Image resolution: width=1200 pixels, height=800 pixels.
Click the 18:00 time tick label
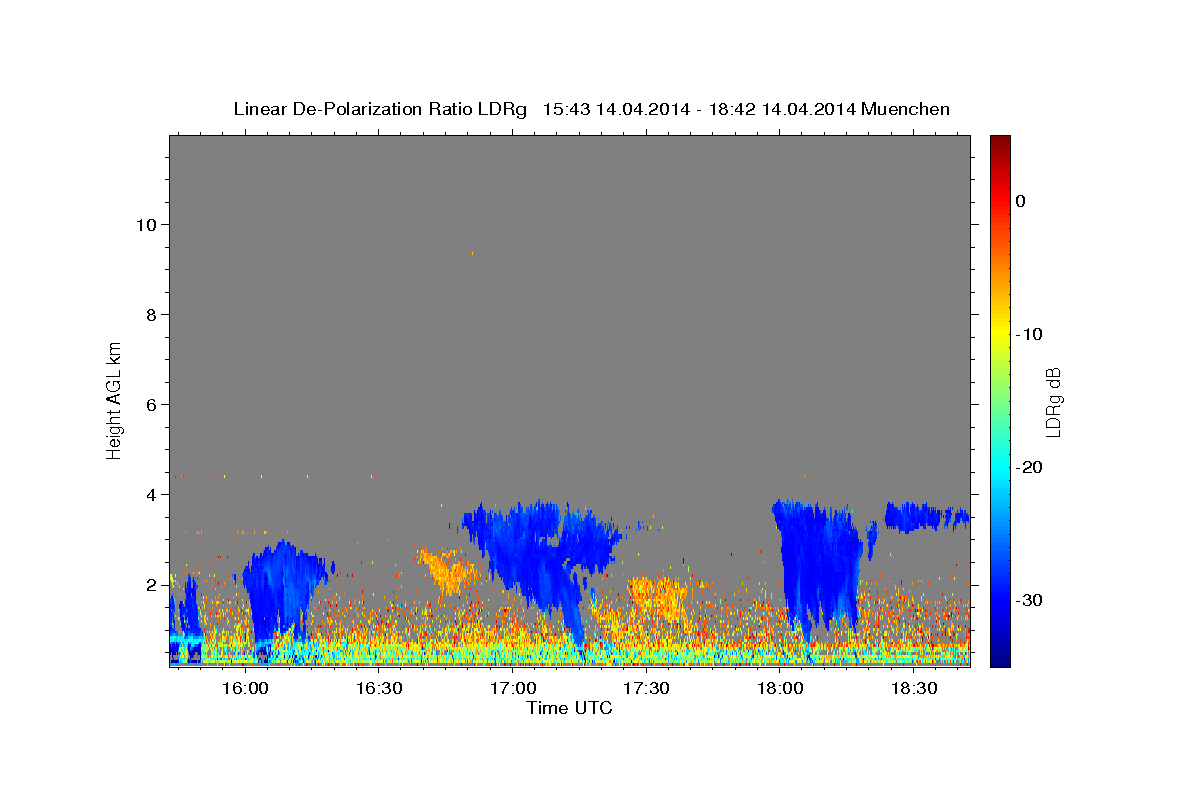tap(780, 689)
